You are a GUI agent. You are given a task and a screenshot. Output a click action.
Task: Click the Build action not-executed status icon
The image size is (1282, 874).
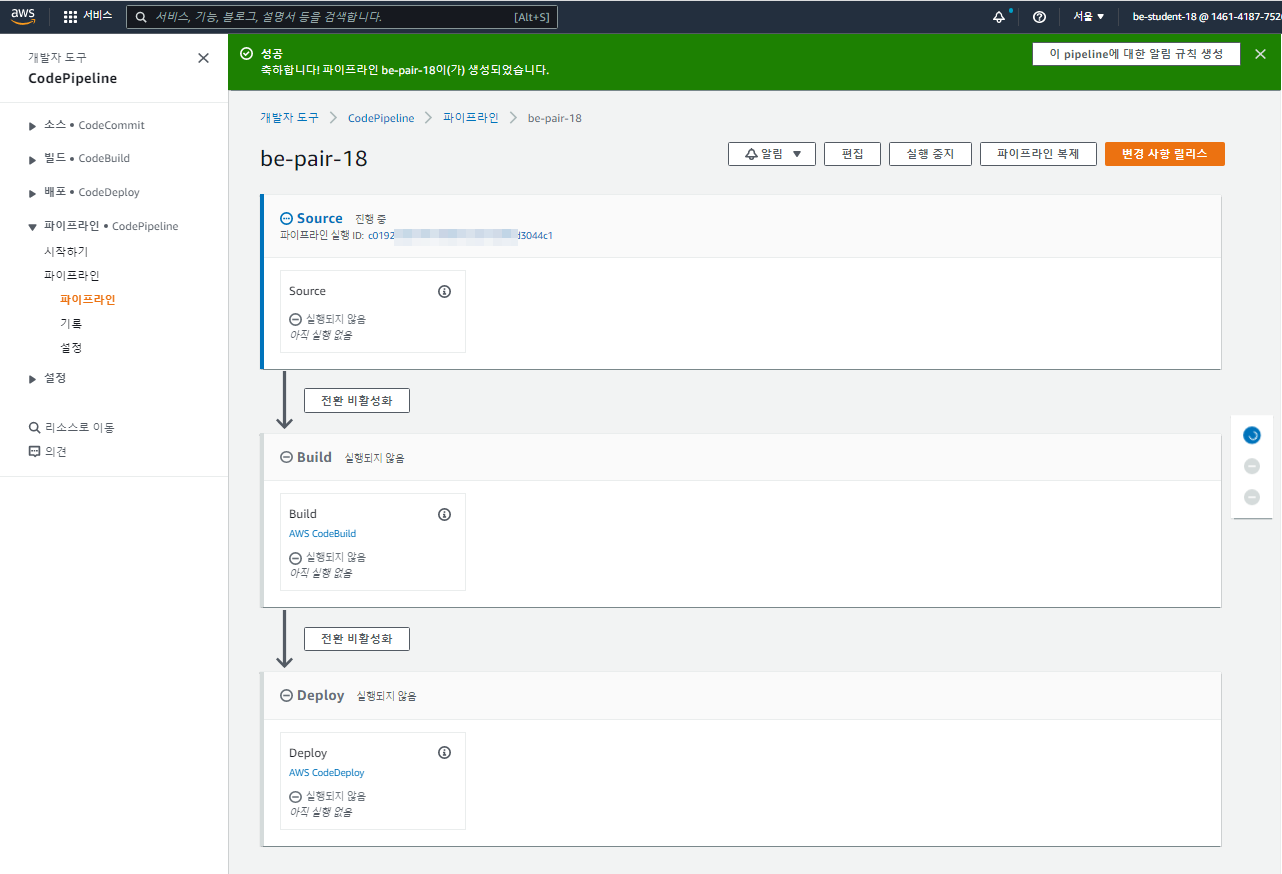click(x=295, y=558)
